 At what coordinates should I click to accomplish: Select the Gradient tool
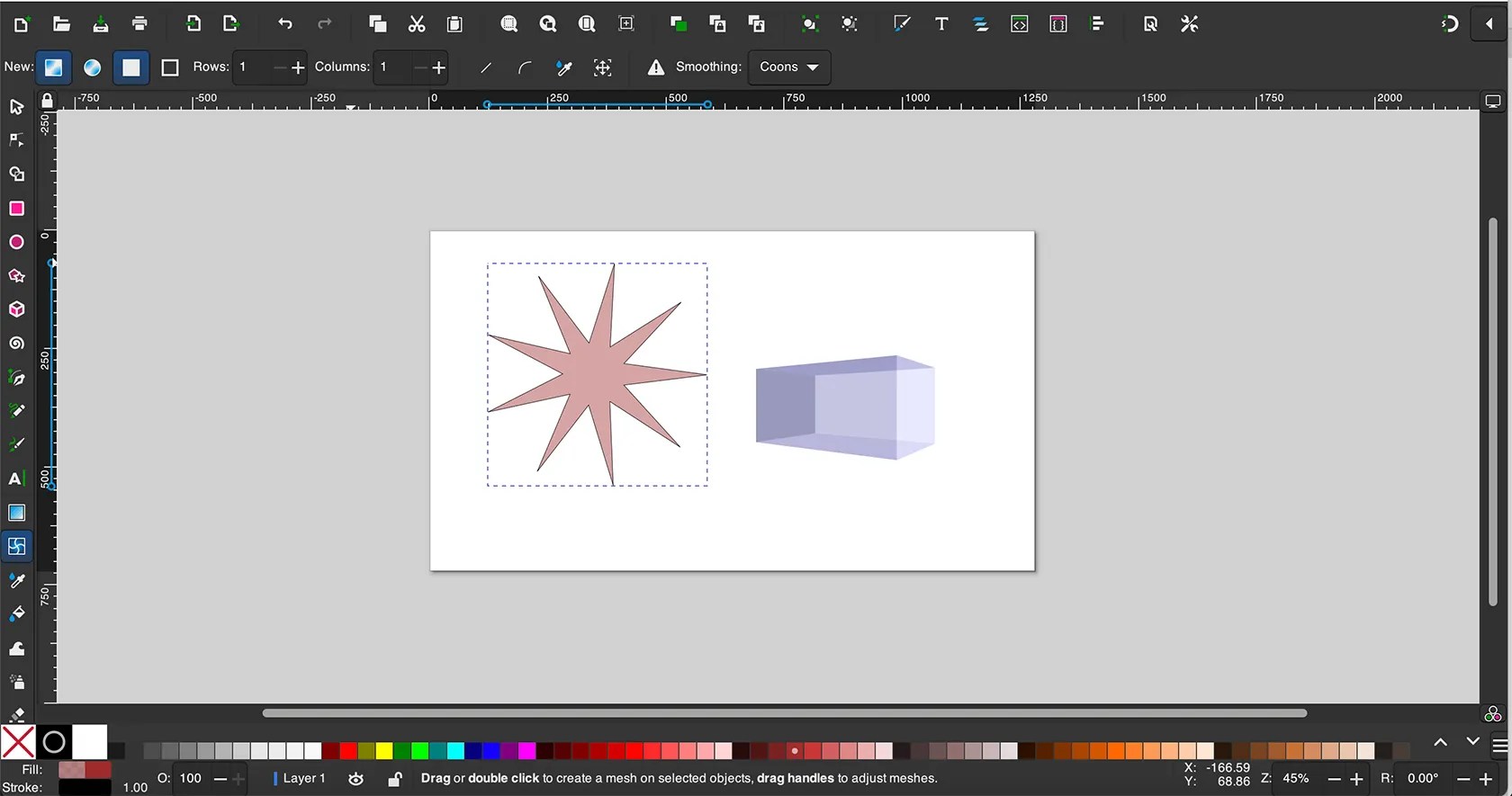coord(16,513)
